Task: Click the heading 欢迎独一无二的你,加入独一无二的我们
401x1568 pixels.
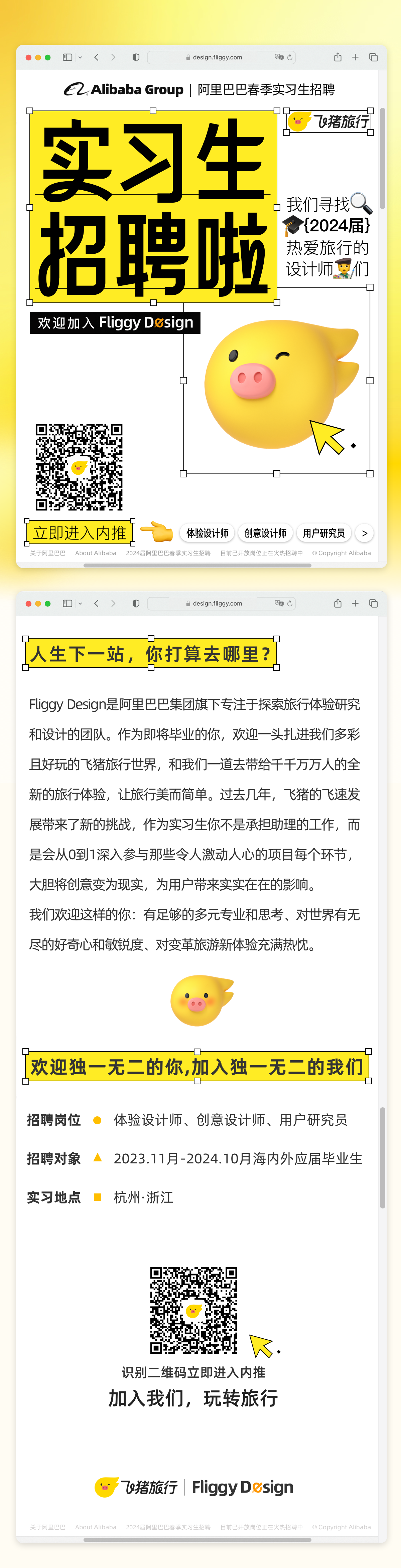Action: click(x=197, y=1067)
